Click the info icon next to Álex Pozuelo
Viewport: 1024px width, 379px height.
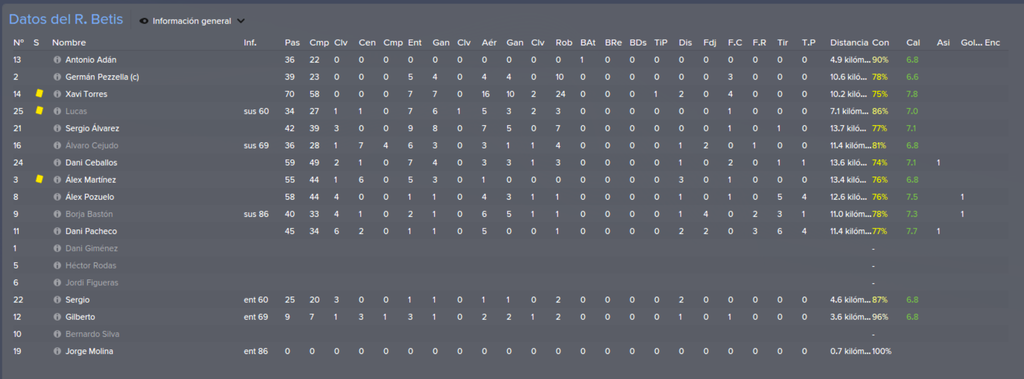[57, 197]
